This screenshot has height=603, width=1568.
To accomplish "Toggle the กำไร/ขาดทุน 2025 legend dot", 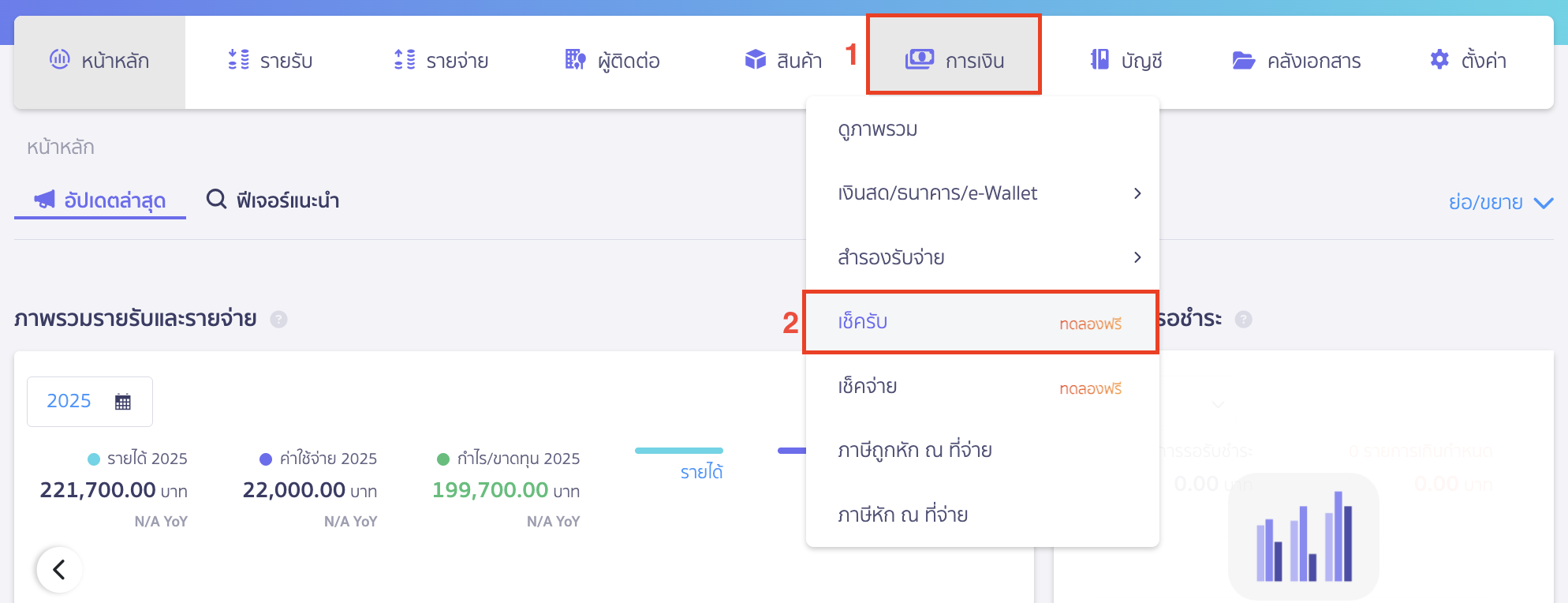I will 443,458.
